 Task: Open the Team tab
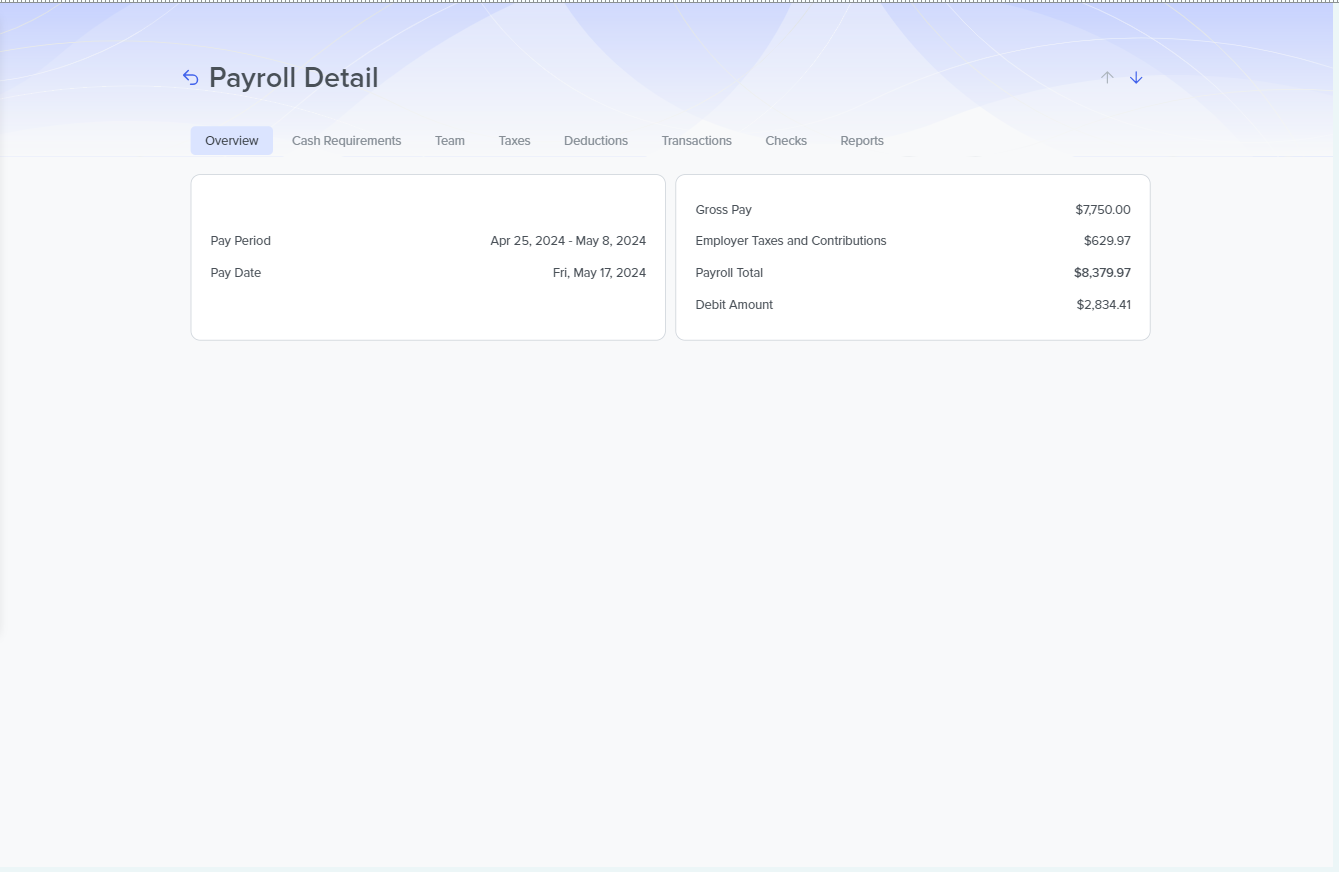coord(450,141)
